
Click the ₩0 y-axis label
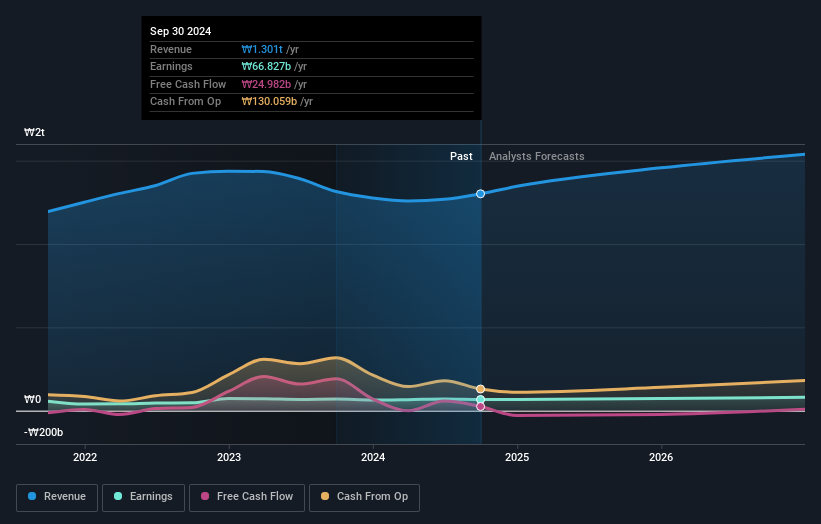coord(32,399)
